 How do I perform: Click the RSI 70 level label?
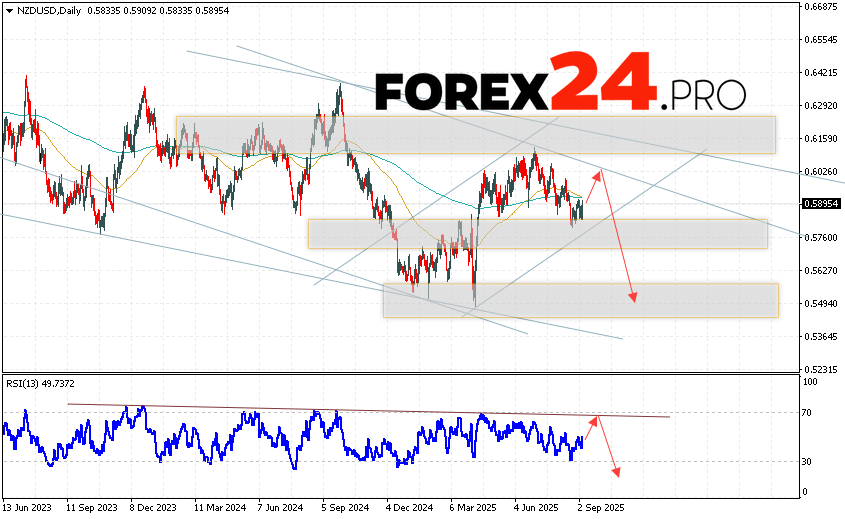coord(805,412)
